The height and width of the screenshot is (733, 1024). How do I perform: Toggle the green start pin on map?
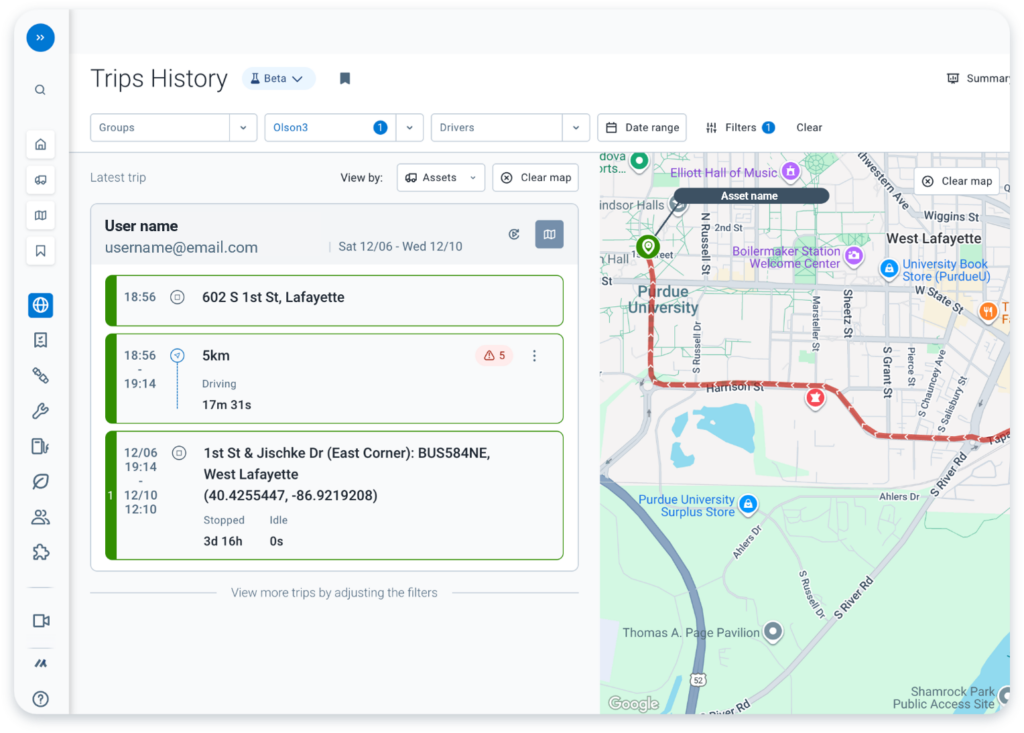click(648, 245)
